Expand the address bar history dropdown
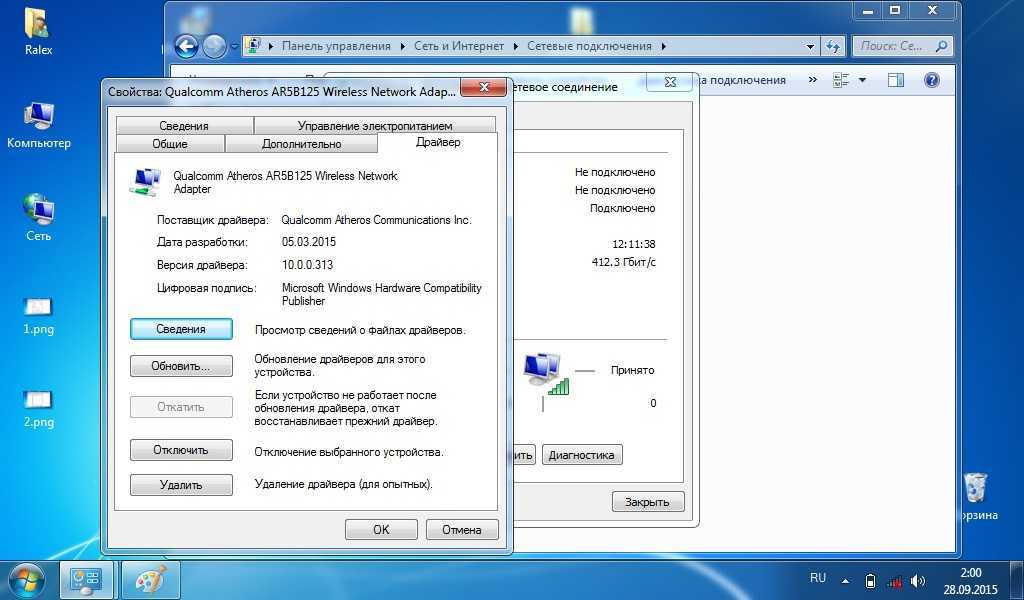The image size is (1024, 600). [x=810, y=46]
